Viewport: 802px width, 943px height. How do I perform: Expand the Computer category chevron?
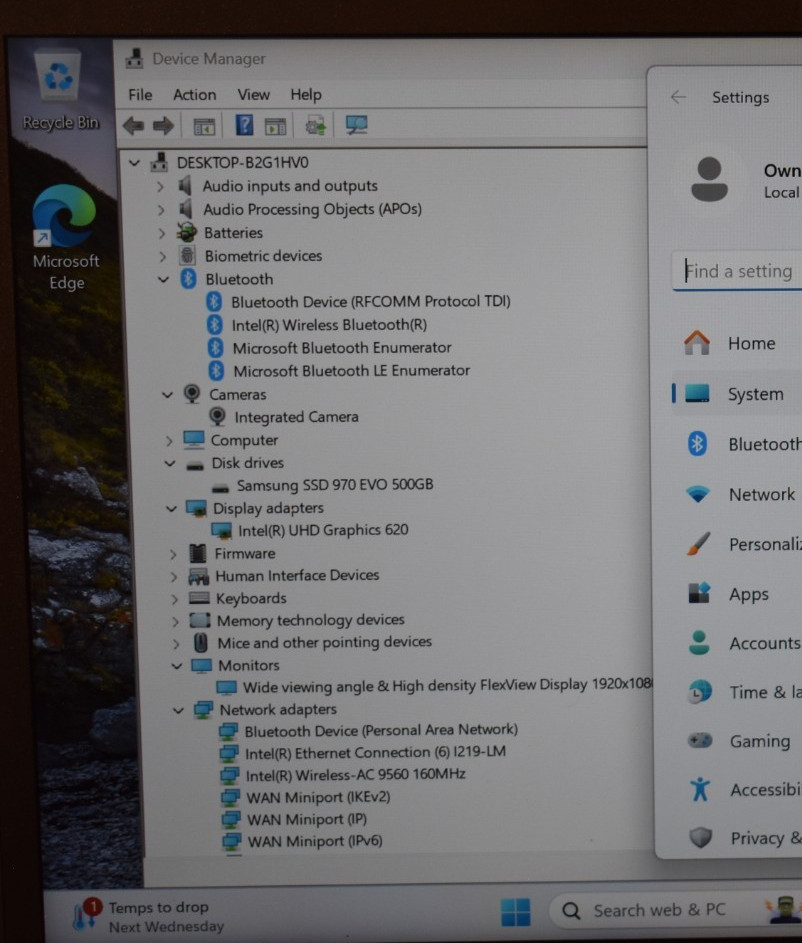pos(169,441)
